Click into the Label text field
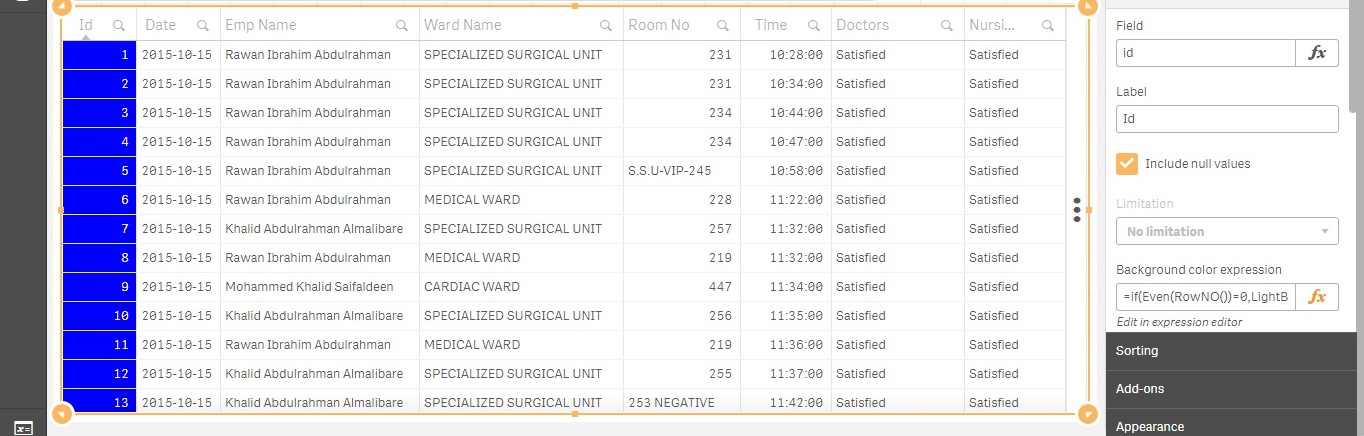This screenshot has width=1364, height=436. (1227, 119)
